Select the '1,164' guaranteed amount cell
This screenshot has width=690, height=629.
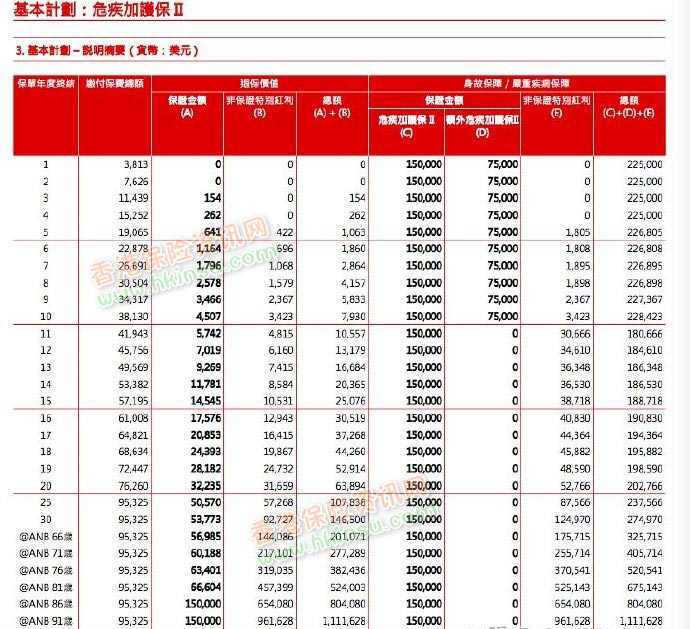pos(209,249)
